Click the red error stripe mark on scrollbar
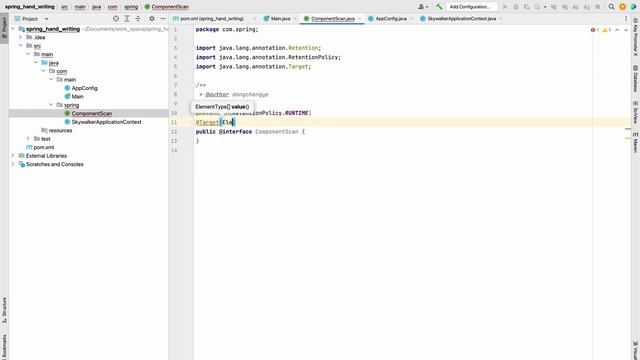This screenshot has width=640, height=360. click(x=628, y=129)
